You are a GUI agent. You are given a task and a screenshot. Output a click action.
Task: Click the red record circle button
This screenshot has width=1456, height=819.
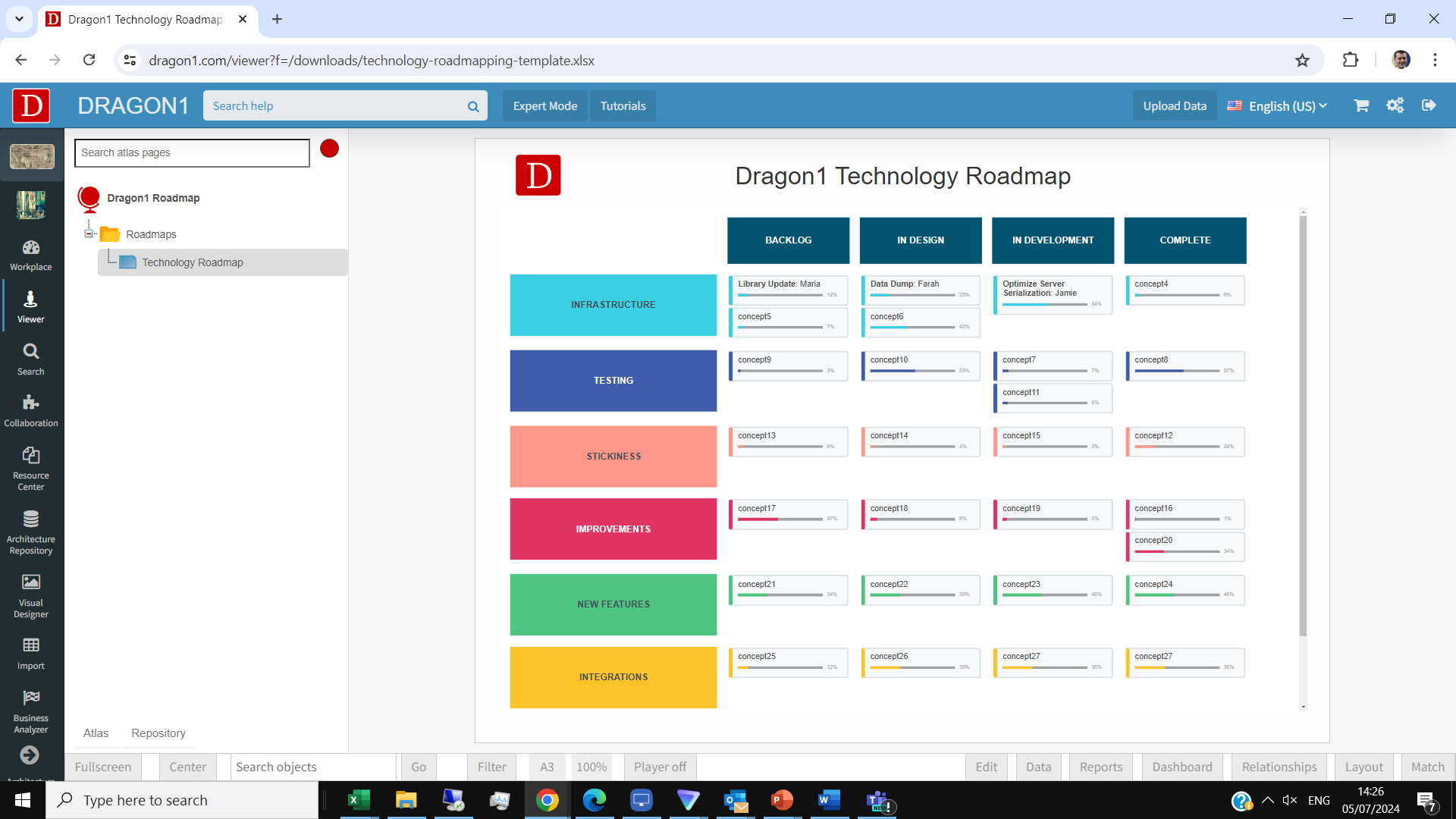coord(329,149)
